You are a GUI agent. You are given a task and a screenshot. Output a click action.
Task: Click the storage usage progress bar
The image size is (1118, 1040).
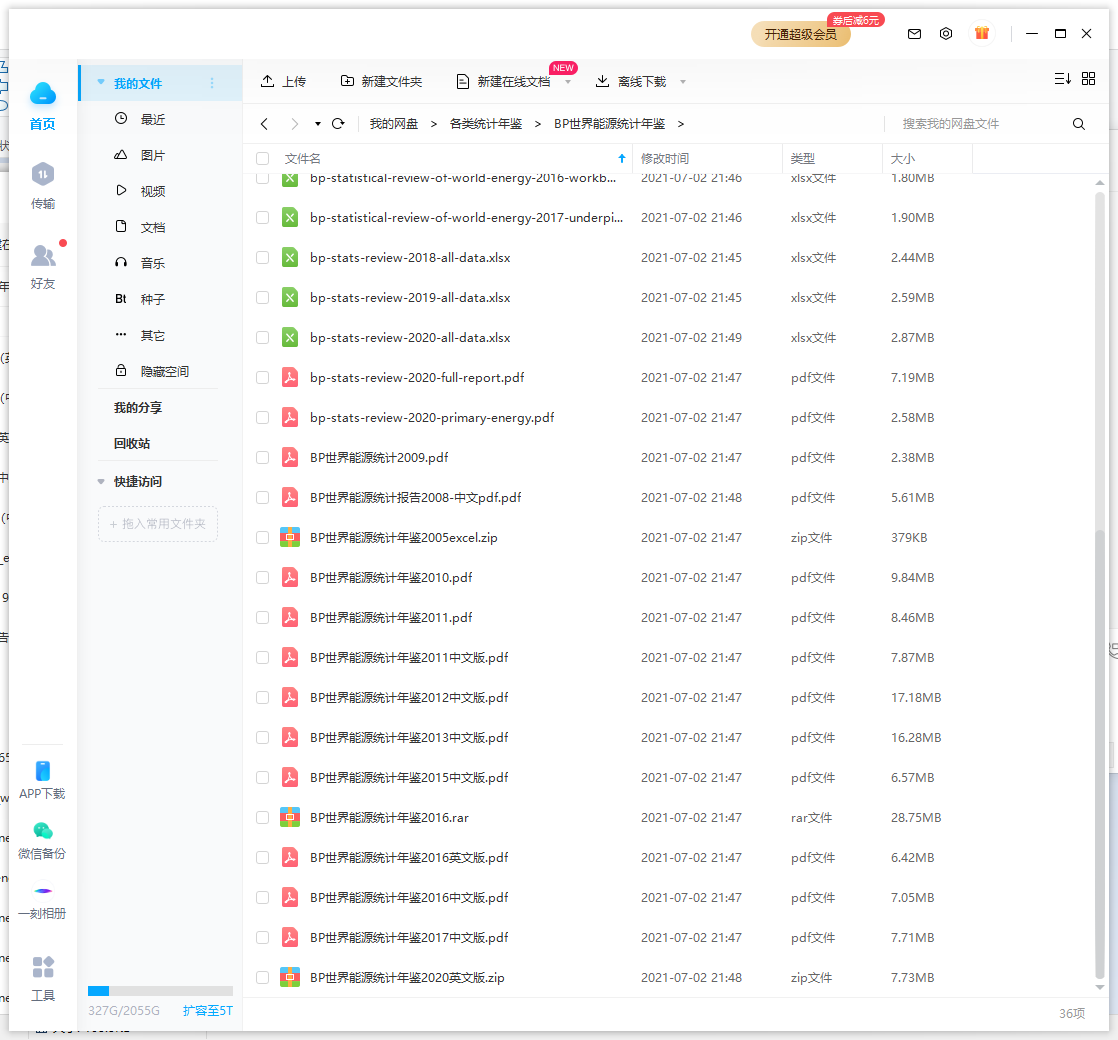(160, 991)
